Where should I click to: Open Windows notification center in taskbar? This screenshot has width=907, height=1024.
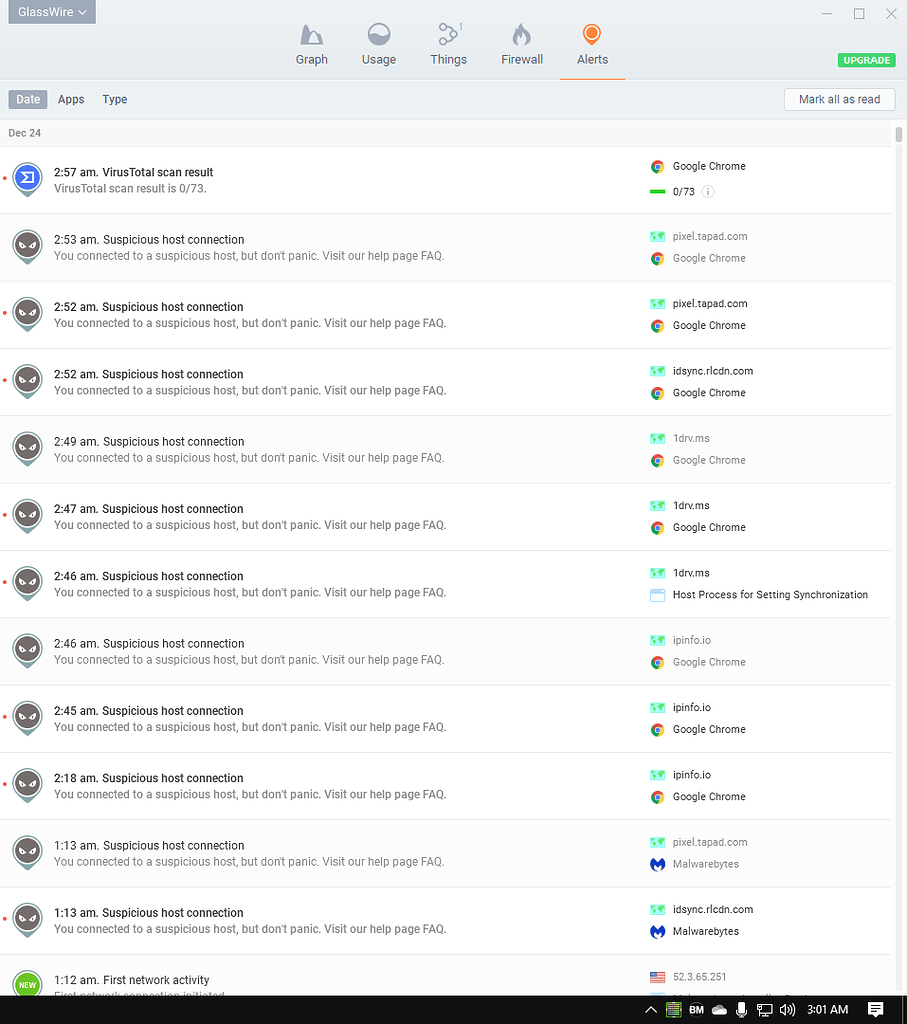875,1010
